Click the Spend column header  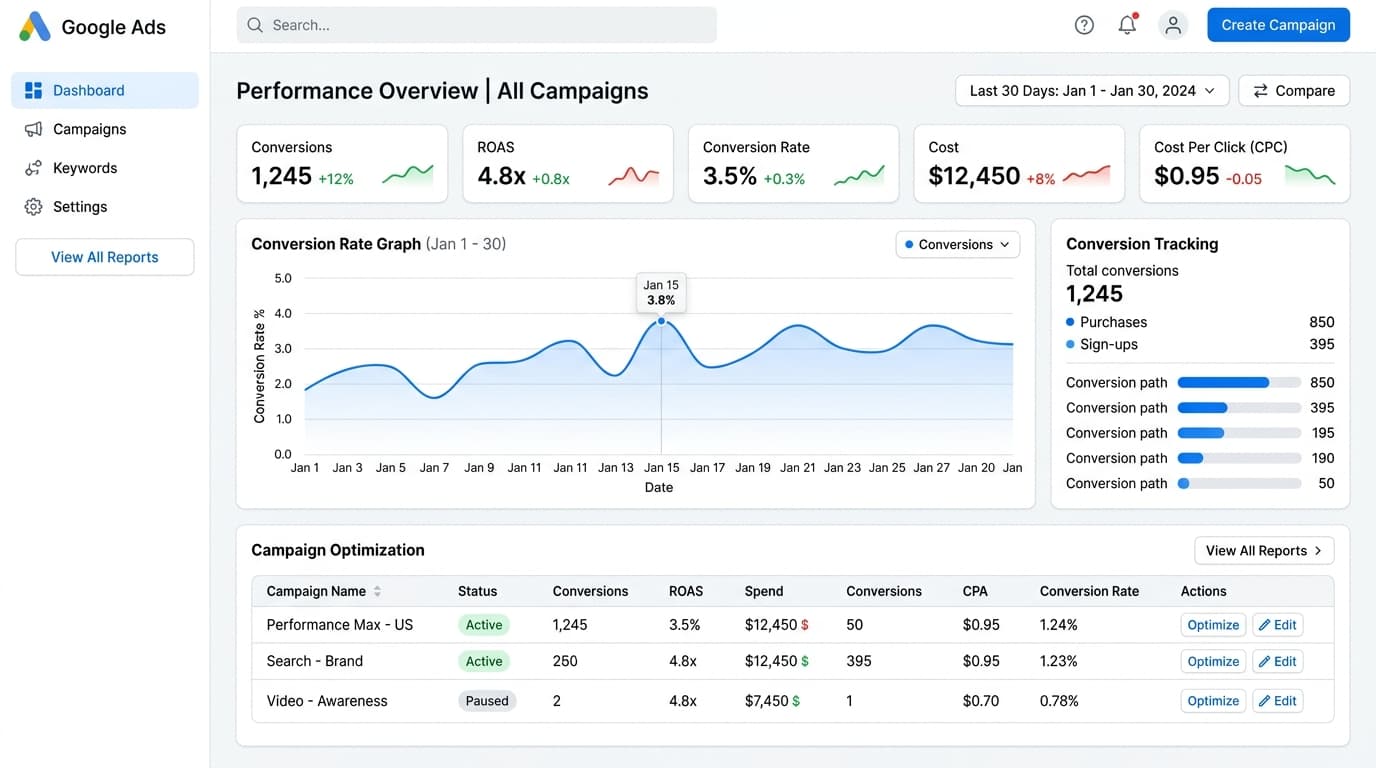[764, 591]
